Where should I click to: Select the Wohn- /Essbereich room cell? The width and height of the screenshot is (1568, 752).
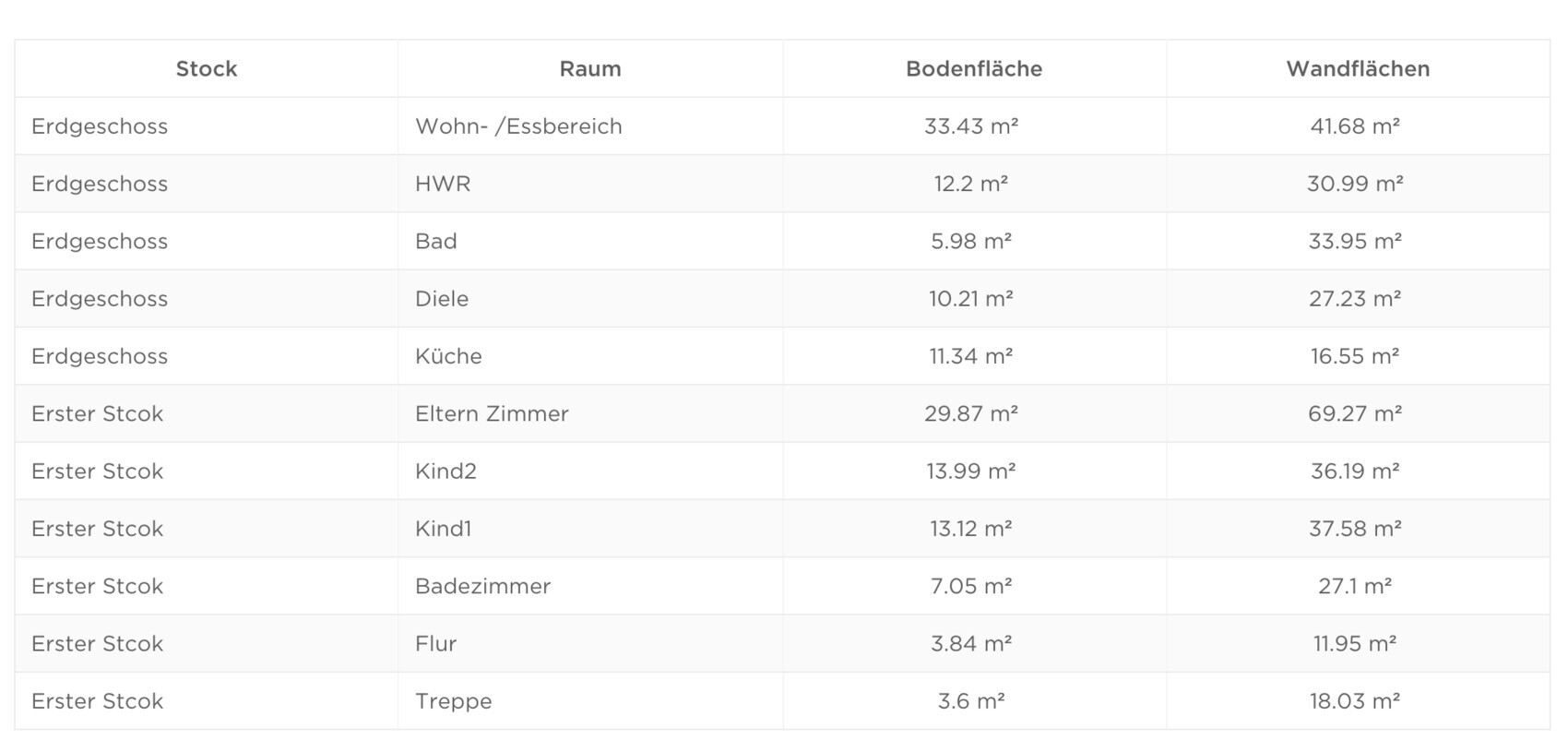518,126
